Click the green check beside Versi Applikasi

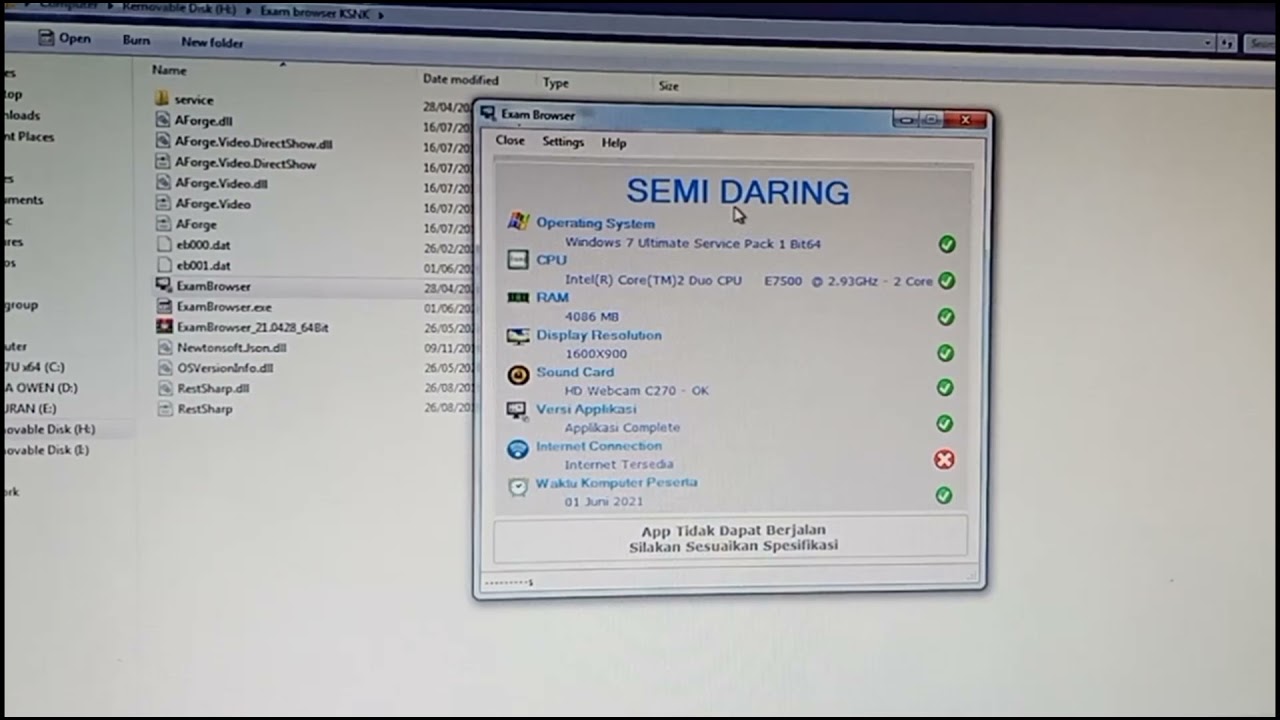pos(945,423)
